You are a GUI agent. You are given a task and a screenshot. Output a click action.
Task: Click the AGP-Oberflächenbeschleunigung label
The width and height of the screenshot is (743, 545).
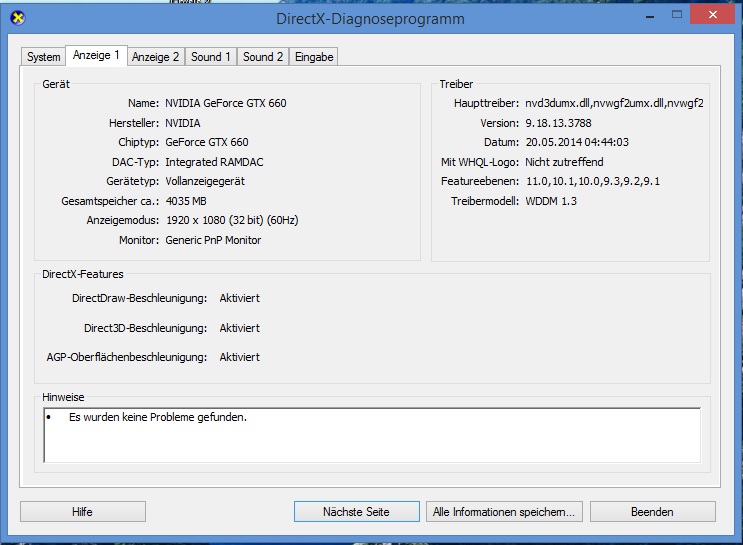[x=127, y=357]
